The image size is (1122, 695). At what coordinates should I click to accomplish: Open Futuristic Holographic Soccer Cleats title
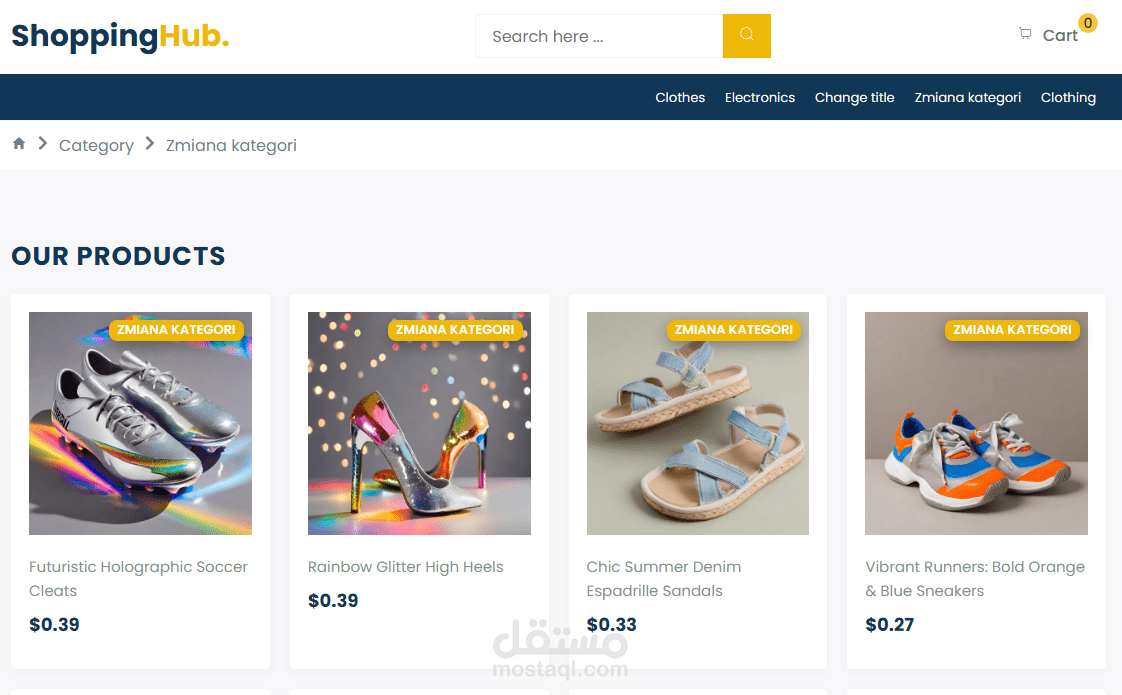click(138, 578)
